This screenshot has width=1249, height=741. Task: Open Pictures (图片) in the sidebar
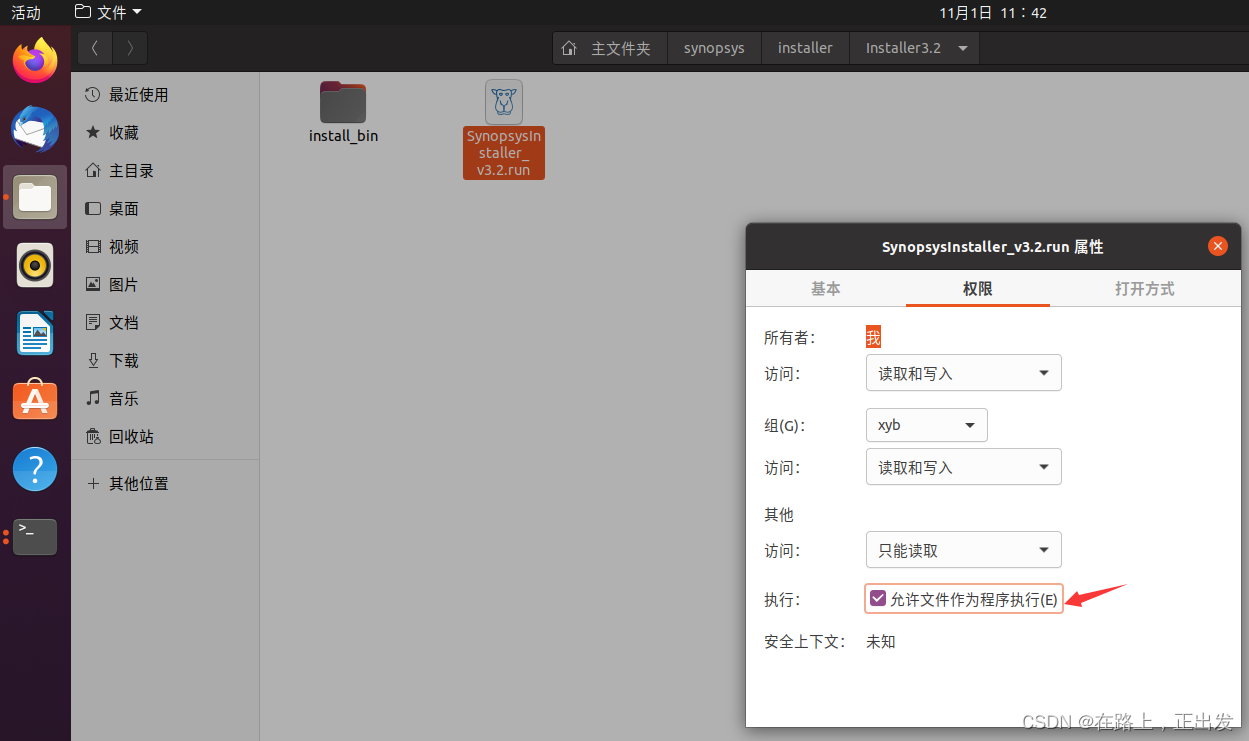pyautogui.click(x=165, y=285)
